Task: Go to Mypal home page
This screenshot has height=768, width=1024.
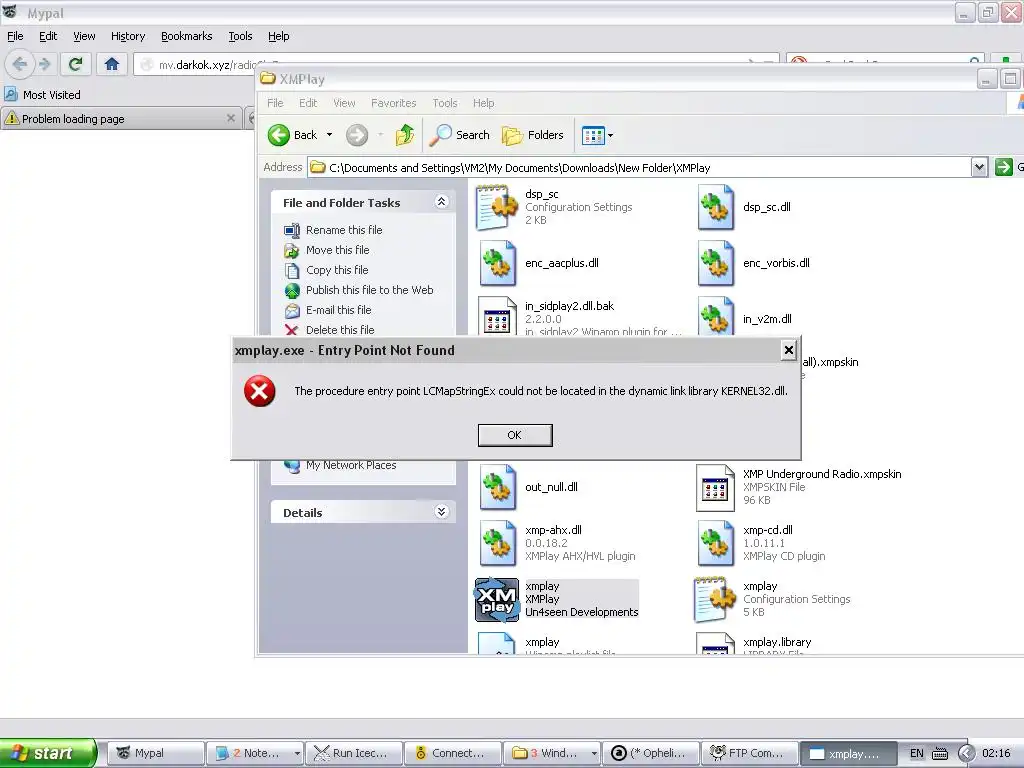Action: click(112, 64)
